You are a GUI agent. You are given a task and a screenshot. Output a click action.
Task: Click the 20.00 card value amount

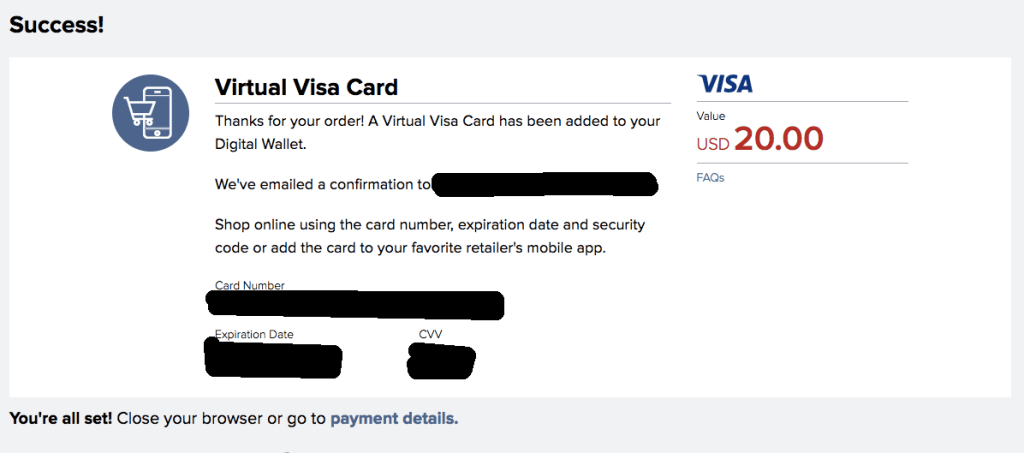778,138
